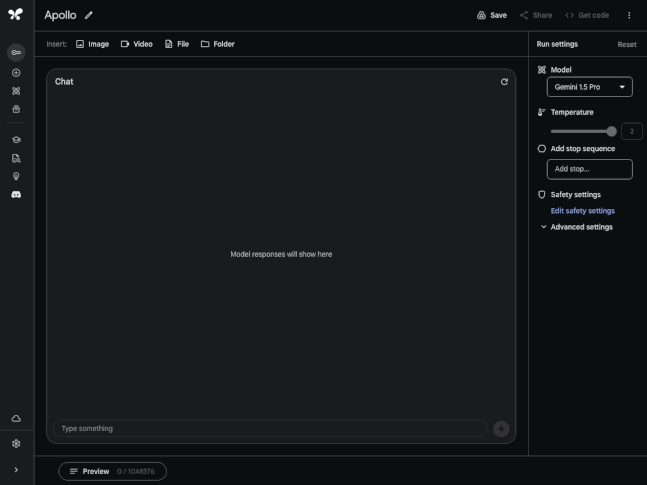This screenshot has height=485, width=647.
Task: Clear the chat with refresh icon
Action: [x=504, y=82]
